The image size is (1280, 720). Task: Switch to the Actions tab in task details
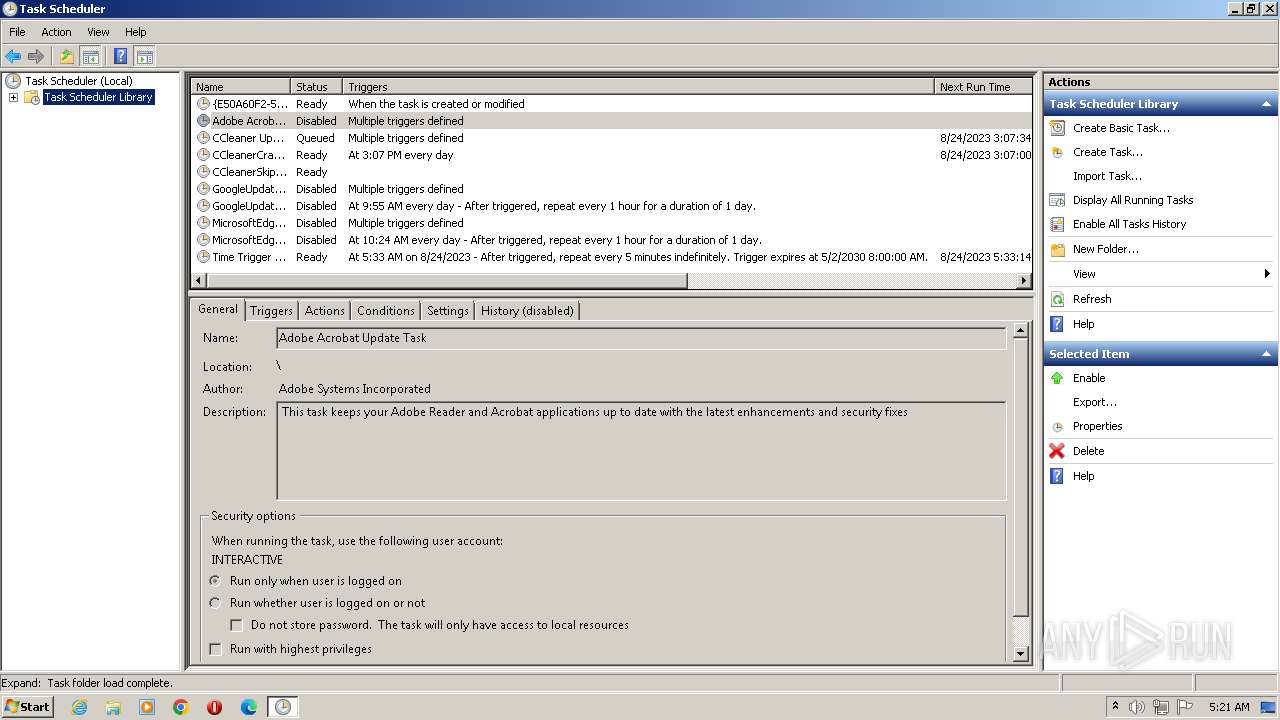(324, 311)
